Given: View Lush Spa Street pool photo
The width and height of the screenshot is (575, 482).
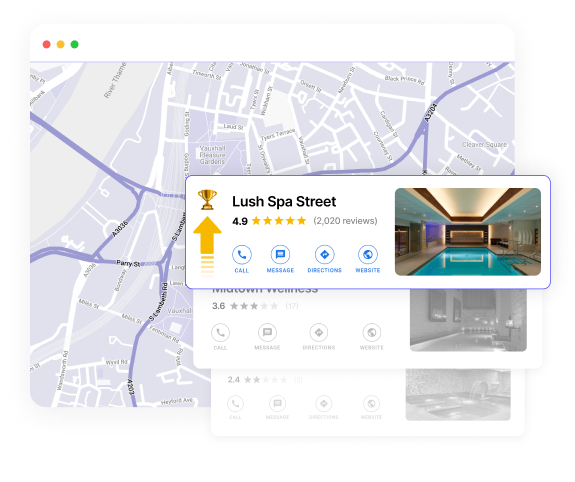Looking at the screenshot, I should (x=468, y=232).
